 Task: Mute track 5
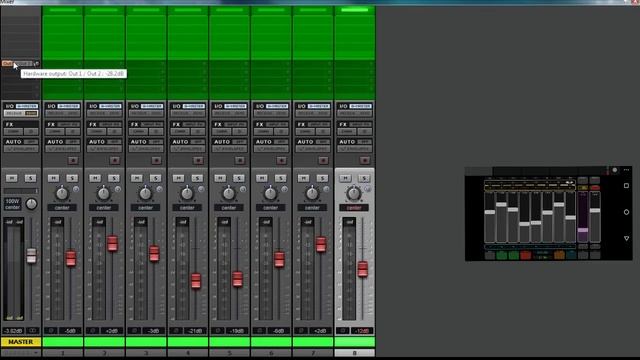click(x=220, y=178)
